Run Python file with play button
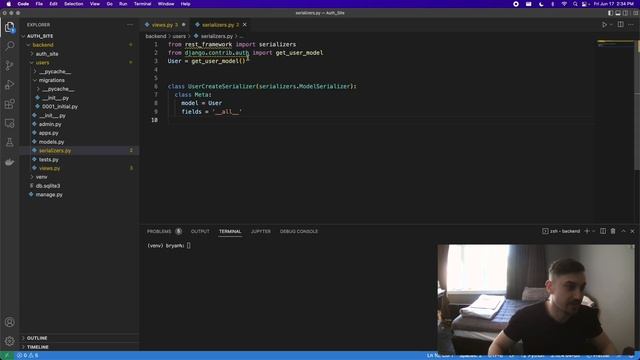The image size is (640, 360). 604,24
